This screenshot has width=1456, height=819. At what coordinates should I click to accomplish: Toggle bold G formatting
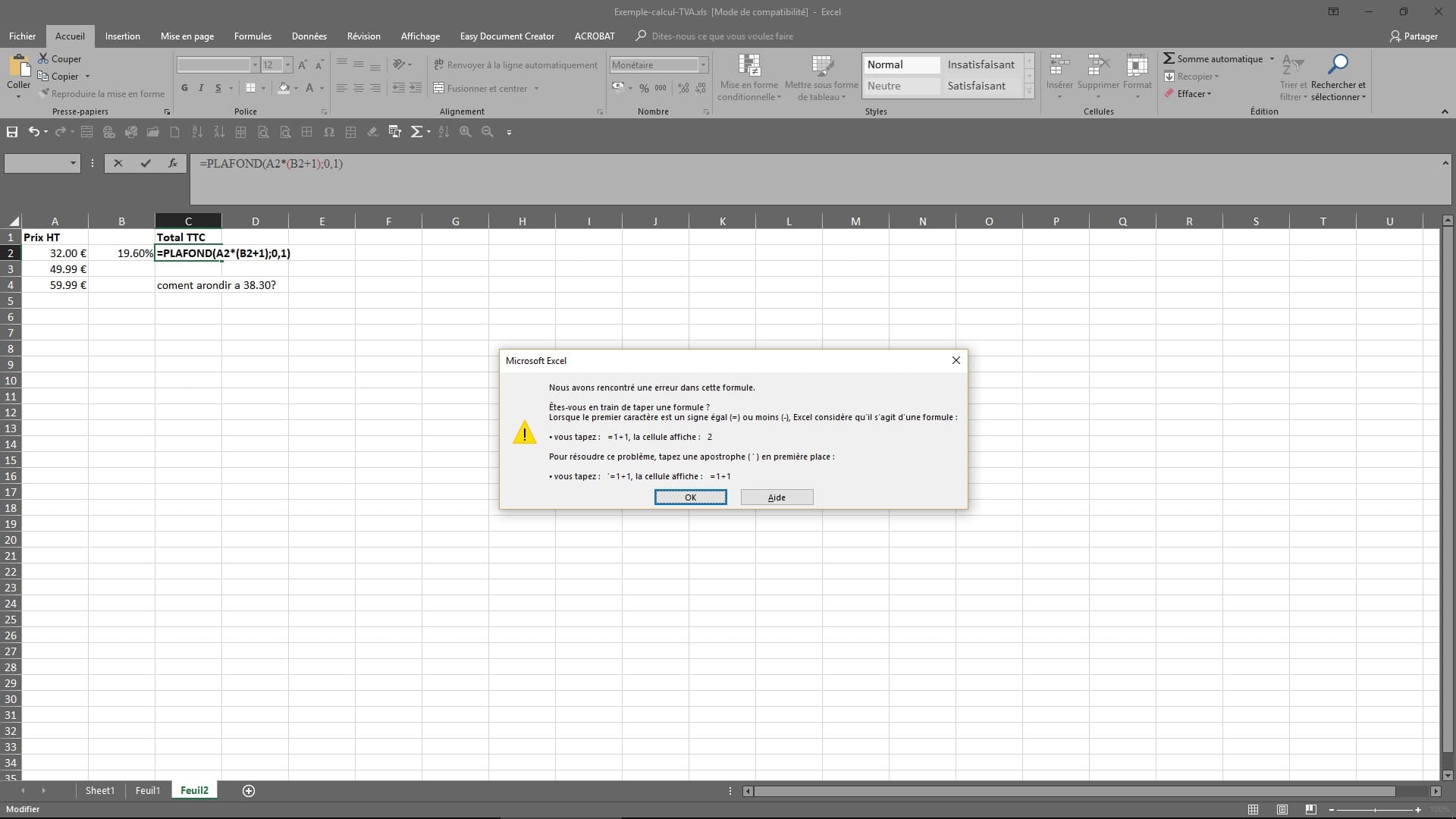point(184,89)
